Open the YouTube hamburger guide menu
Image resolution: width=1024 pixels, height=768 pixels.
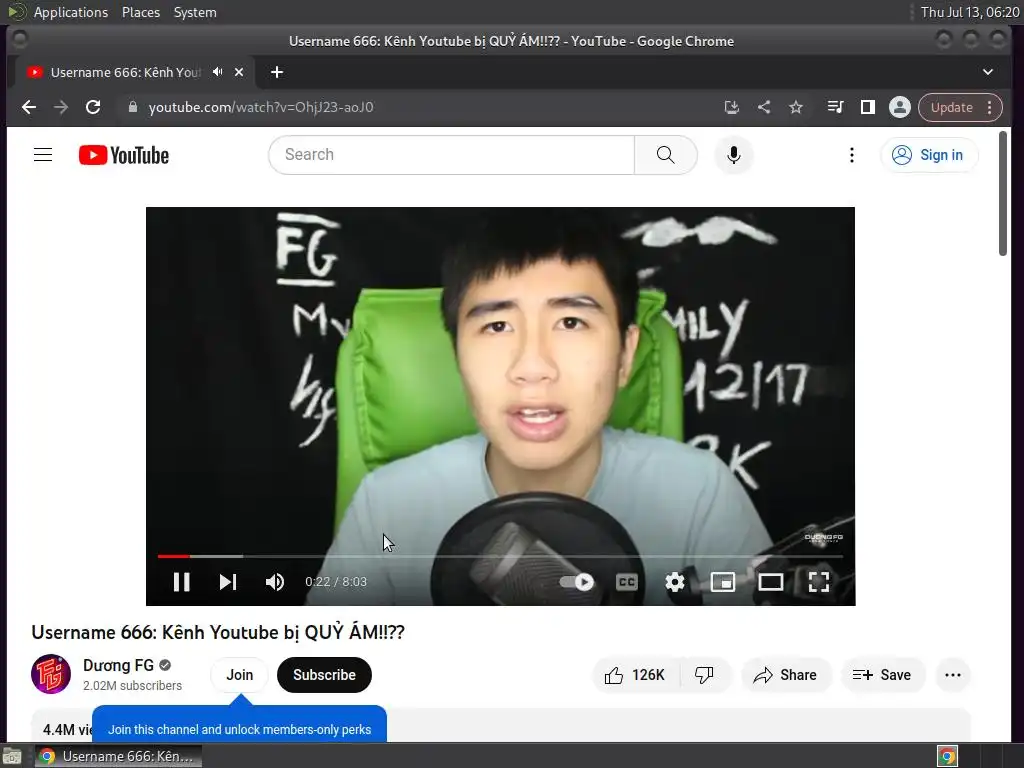[x=43, y=155]
